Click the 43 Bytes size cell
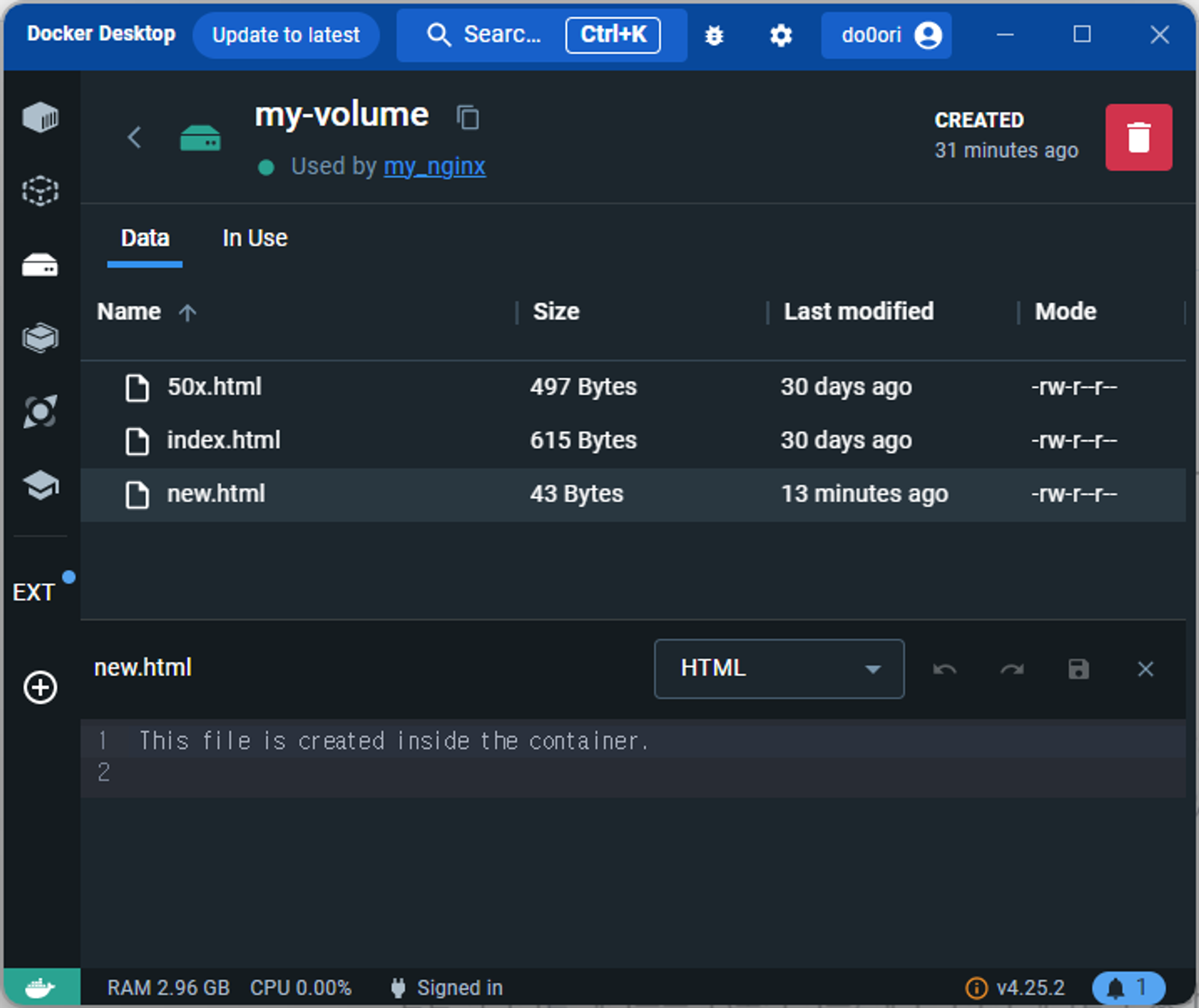The height and width of the screenshot is (1008, 1199). tap(577, 494)
